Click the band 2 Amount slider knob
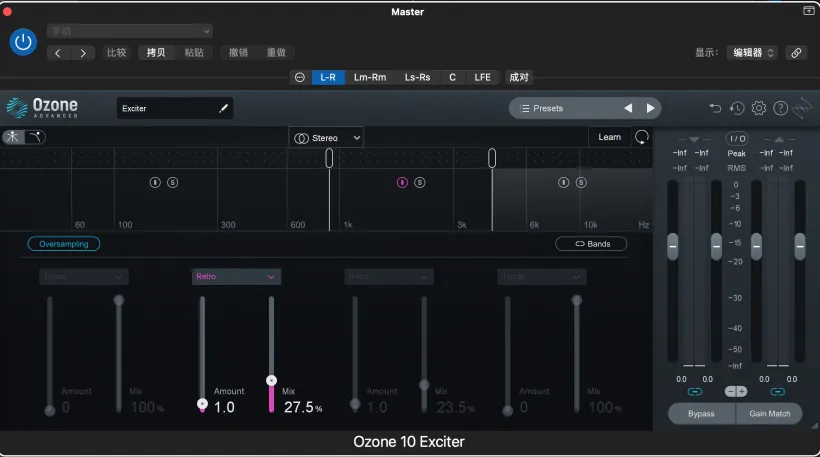Screen dimensions: 820x457 (202, 404)
